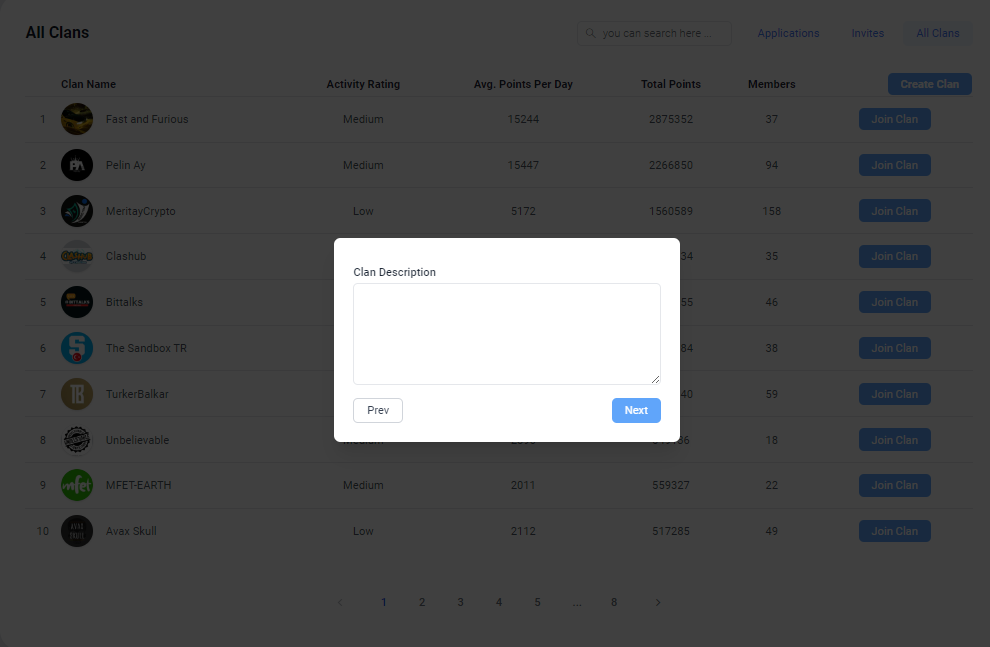Join The Sandbox TR clan
The height and width of the screenshot is (647, 990).
[x=895, y=348]
